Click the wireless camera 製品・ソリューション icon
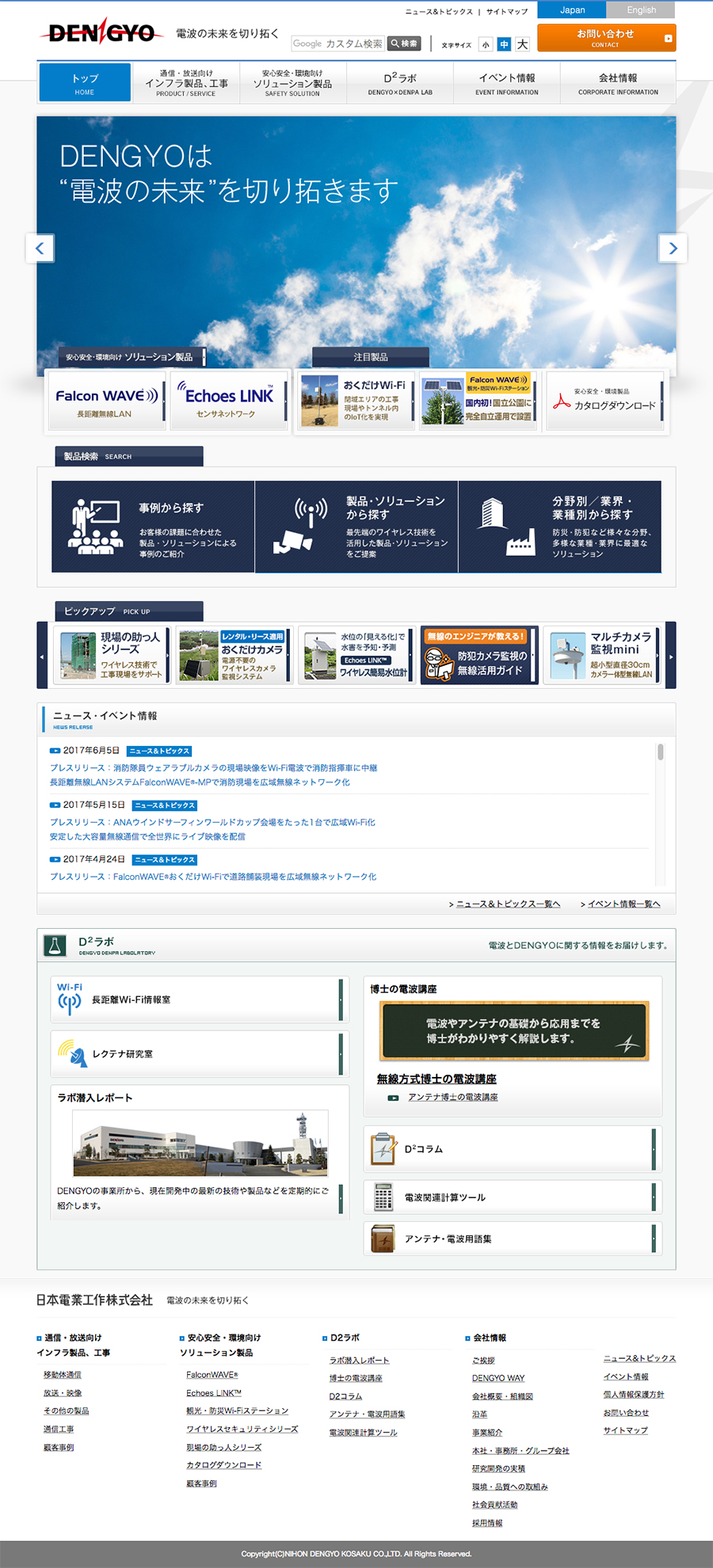 pos(299,526)
